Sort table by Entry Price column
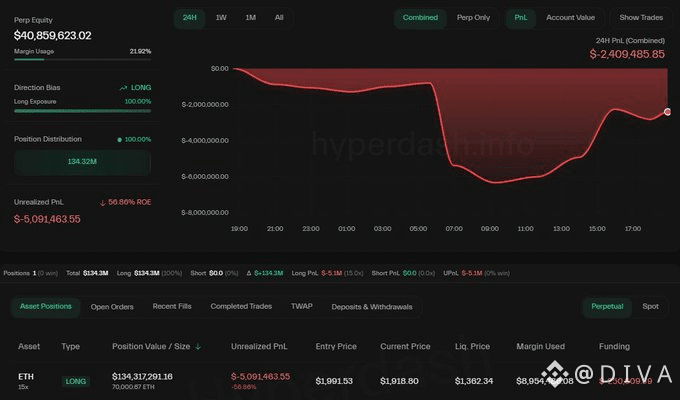680x400 pixels. click(x=336, y=347)
